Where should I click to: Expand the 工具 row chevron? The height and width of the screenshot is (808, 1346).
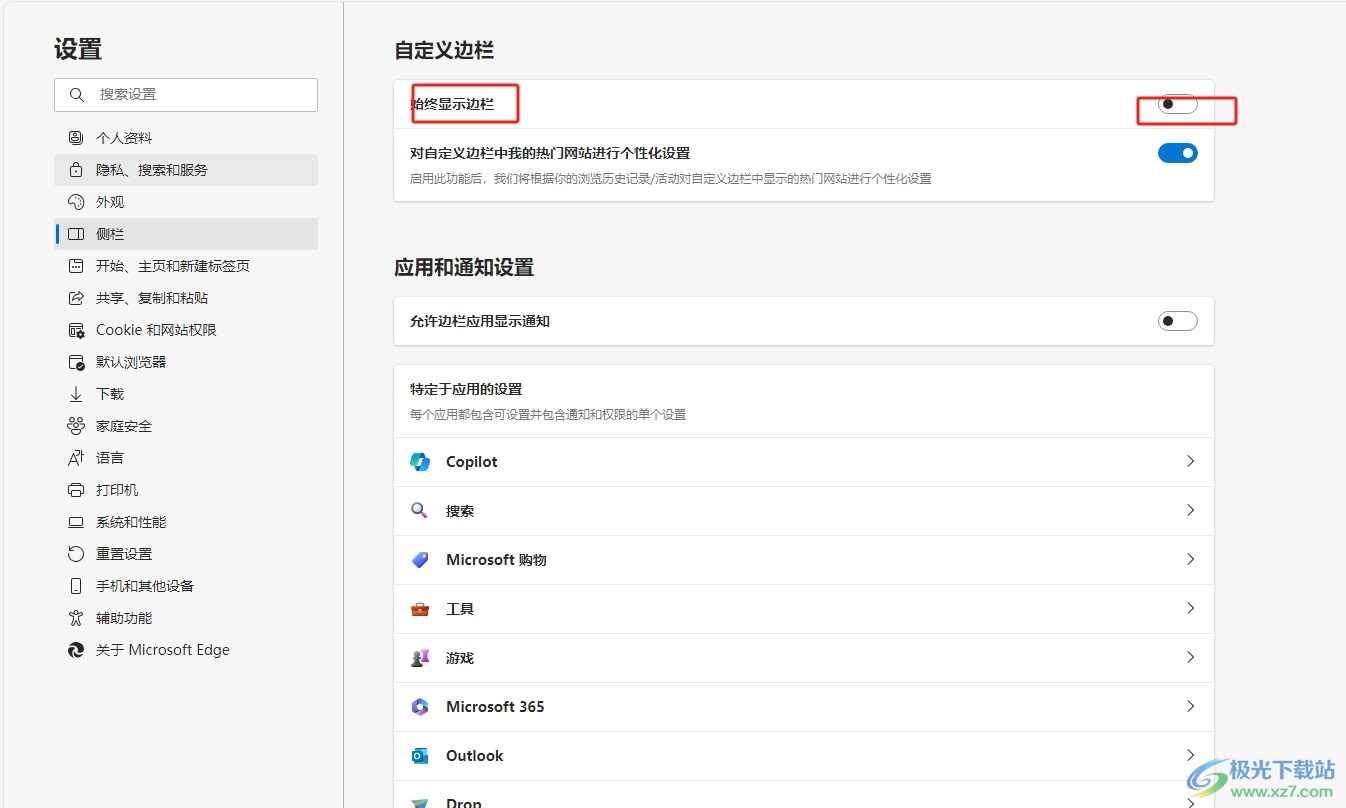tap(1190, 609)
